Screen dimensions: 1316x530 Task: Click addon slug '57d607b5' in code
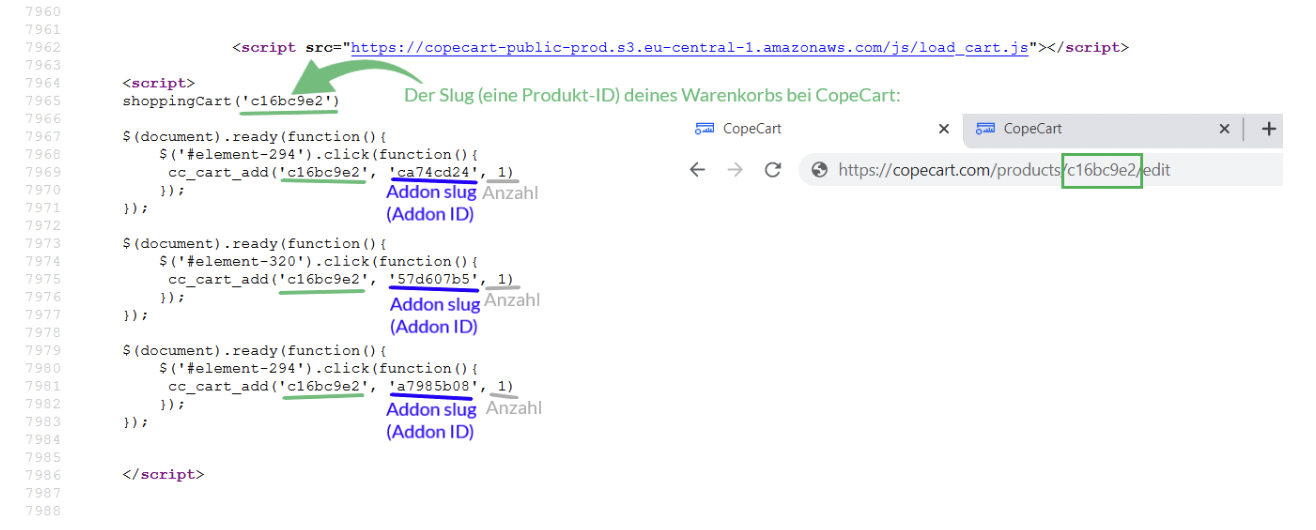click(435, 279)
